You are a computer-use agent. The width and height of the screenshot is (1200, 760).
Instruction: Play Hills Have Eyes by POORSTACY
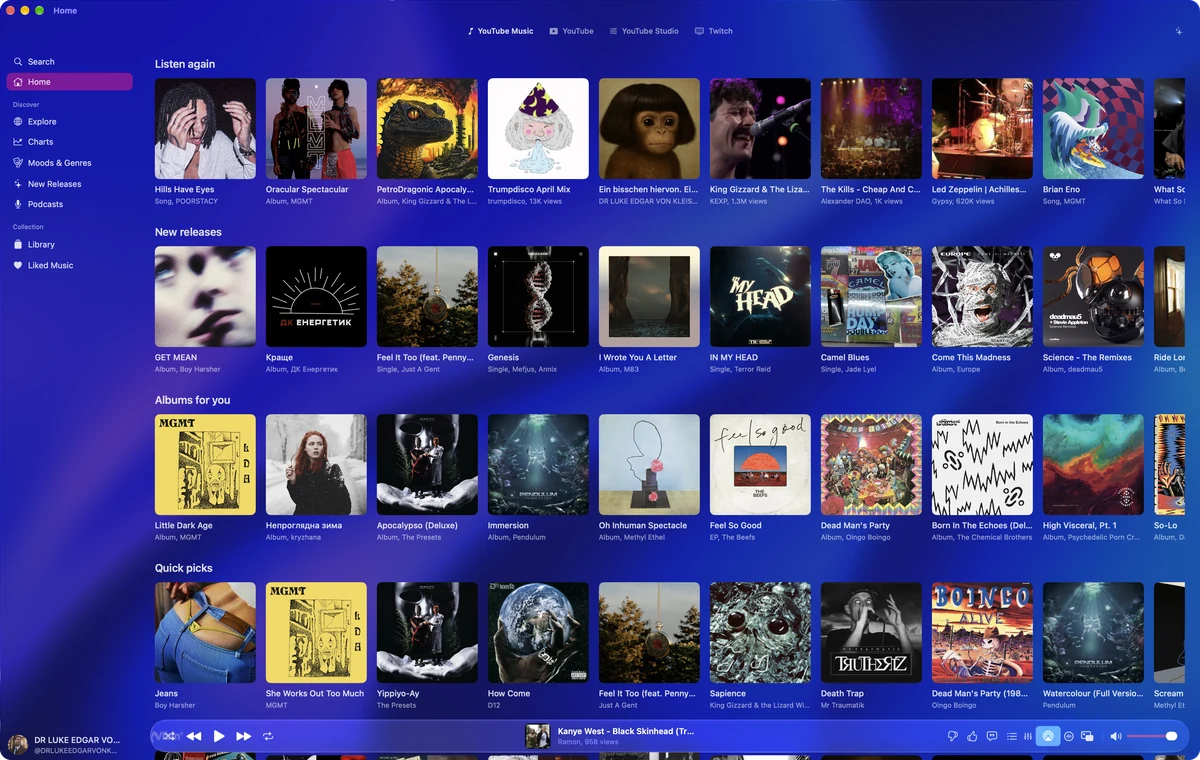(205, 129)
